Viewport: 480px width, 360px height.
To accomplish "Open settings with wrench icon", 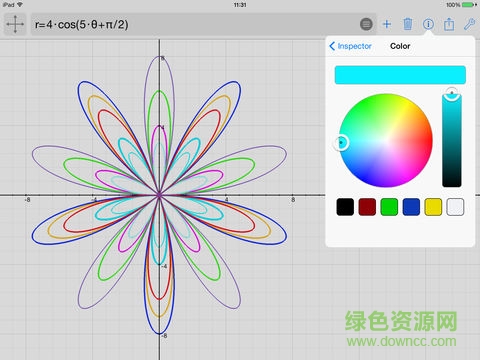I will [x=470, y=24].
